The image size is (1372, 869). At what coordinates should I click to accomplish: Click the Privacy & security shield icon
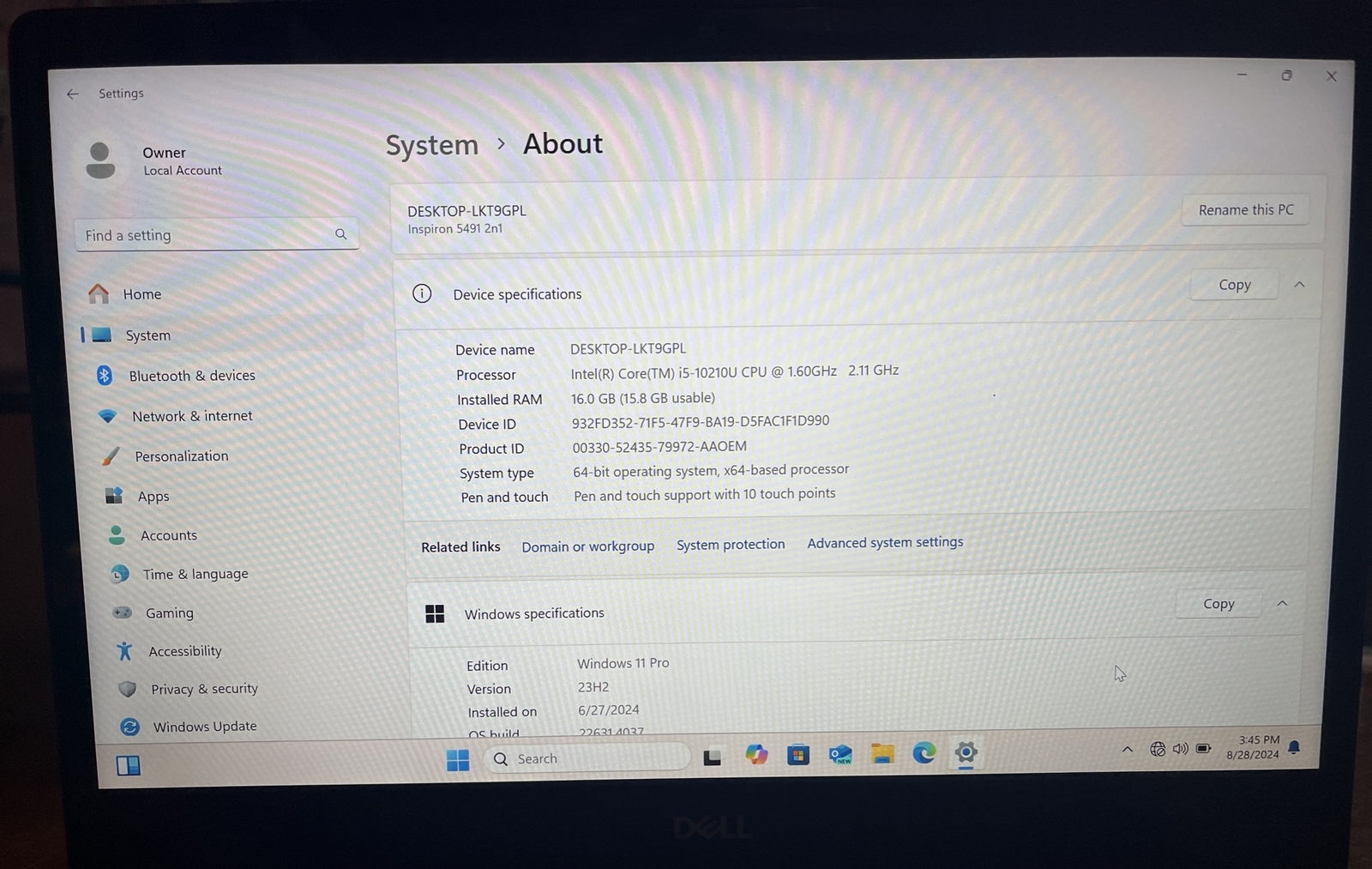point(128,689)
